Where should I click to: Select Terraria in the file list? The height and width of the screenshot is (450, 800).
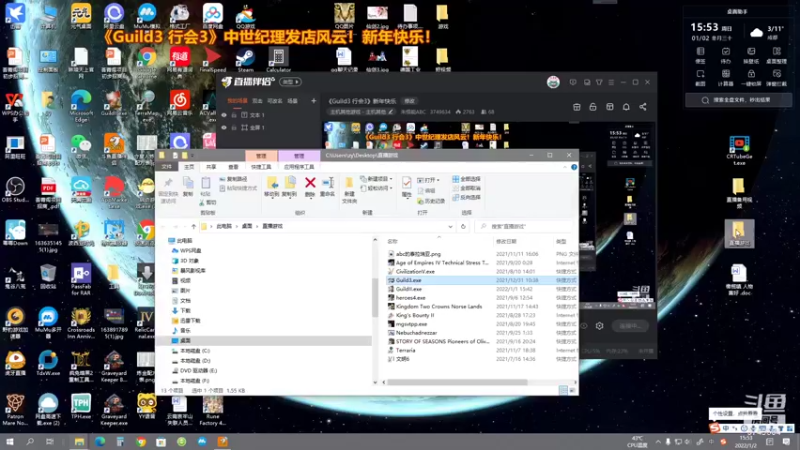tap(405, 351)
